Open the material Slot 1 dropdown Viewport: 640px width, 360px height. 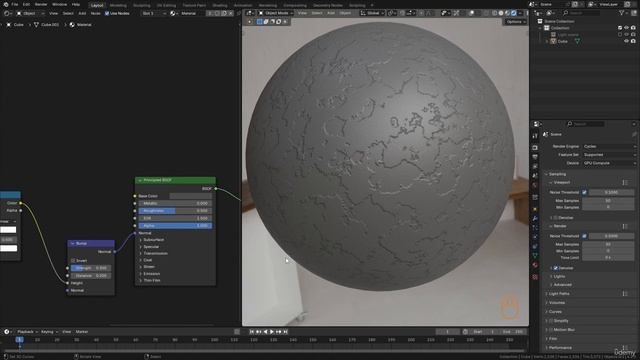coord(154,13)
